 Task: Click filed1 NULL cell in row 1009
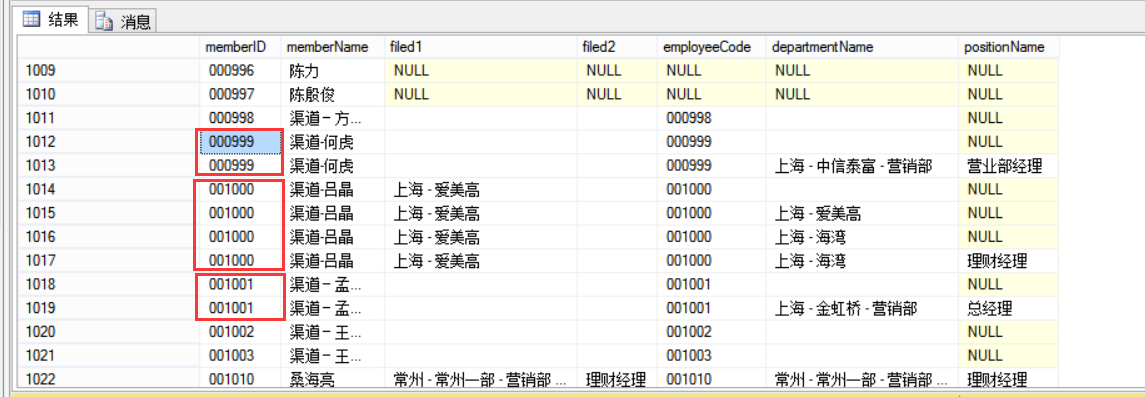(480, 71)
